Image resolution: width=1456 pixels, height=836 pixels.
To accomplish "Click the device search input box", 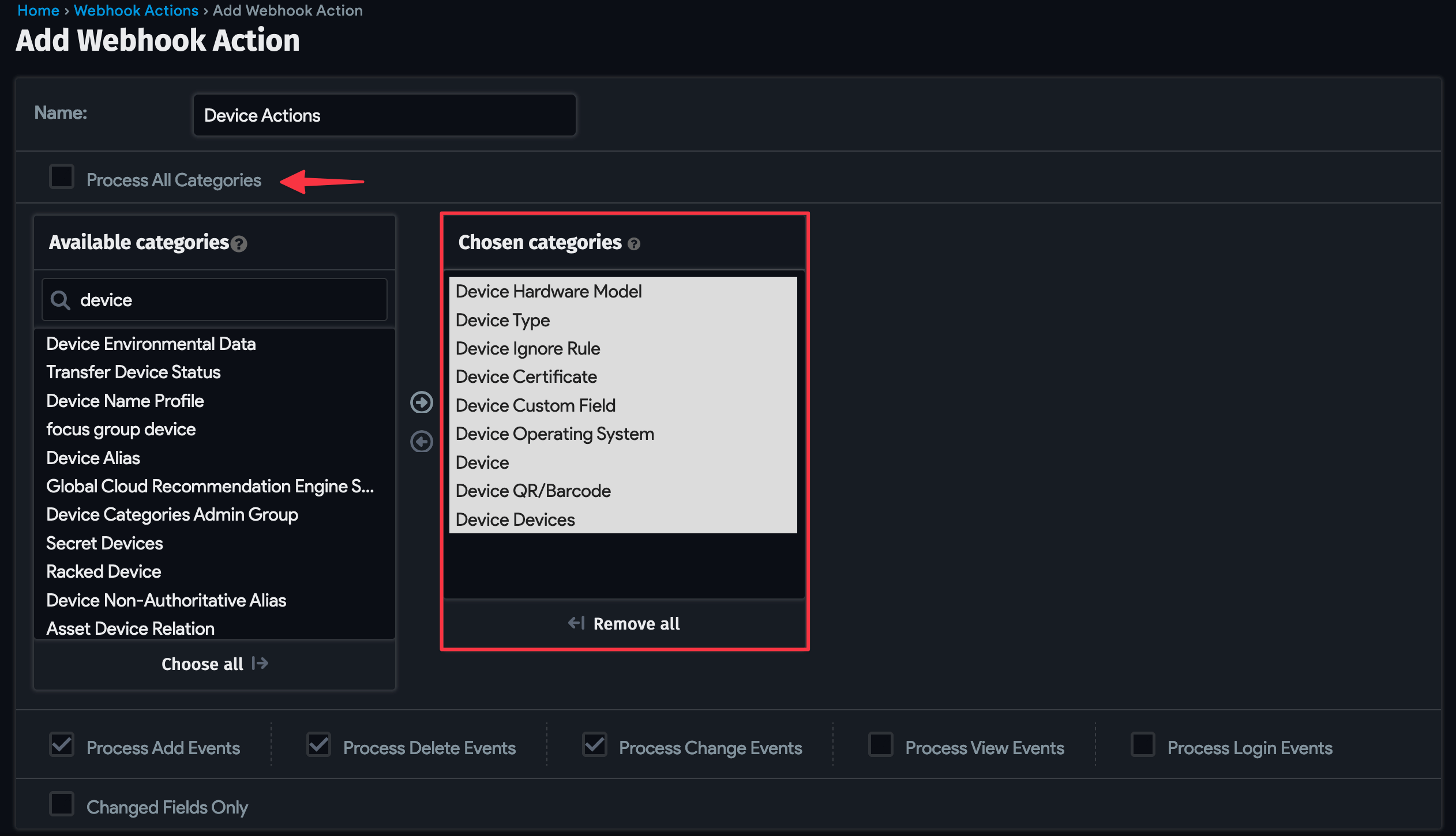I will (213, 299).
